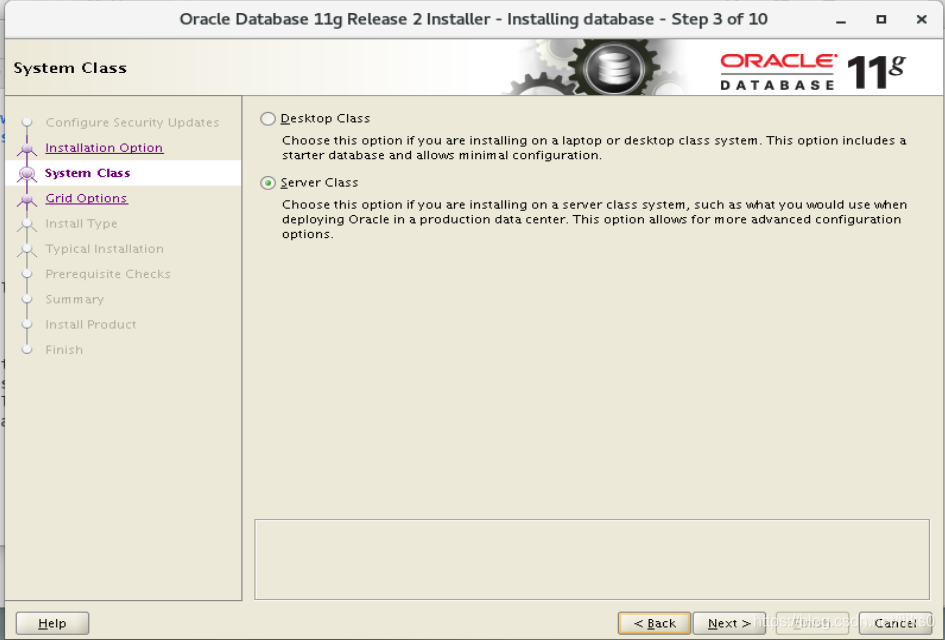Click the System Class step in sidebar
945x640 pixels.
(x=87, y=173)
